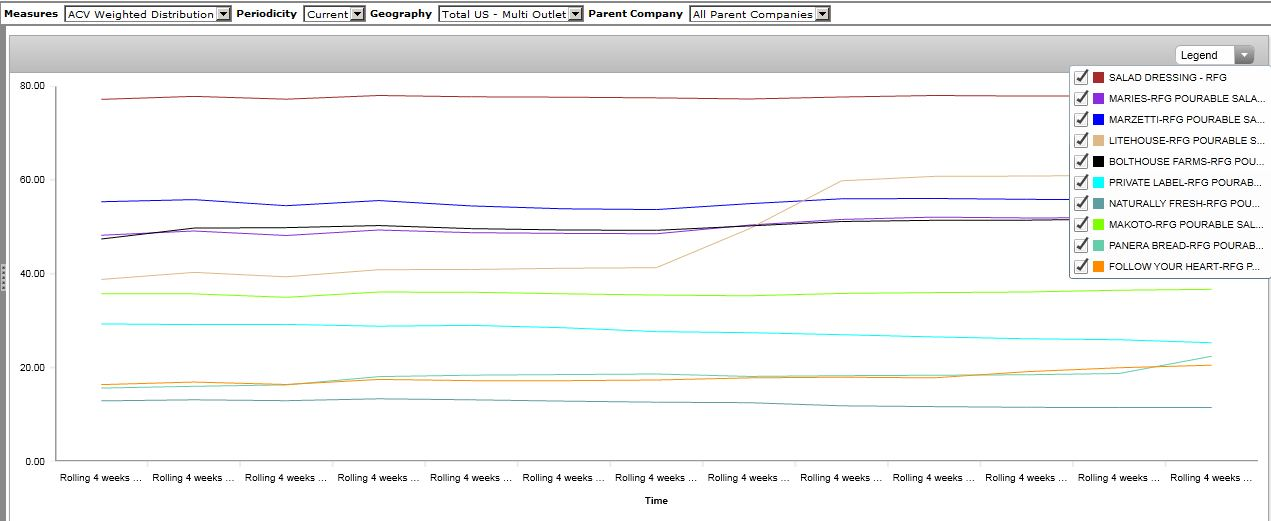Click the cyan PRIVATE LABEL color swatch
The image size is (1271, 521).
(x=1098, y=182)
